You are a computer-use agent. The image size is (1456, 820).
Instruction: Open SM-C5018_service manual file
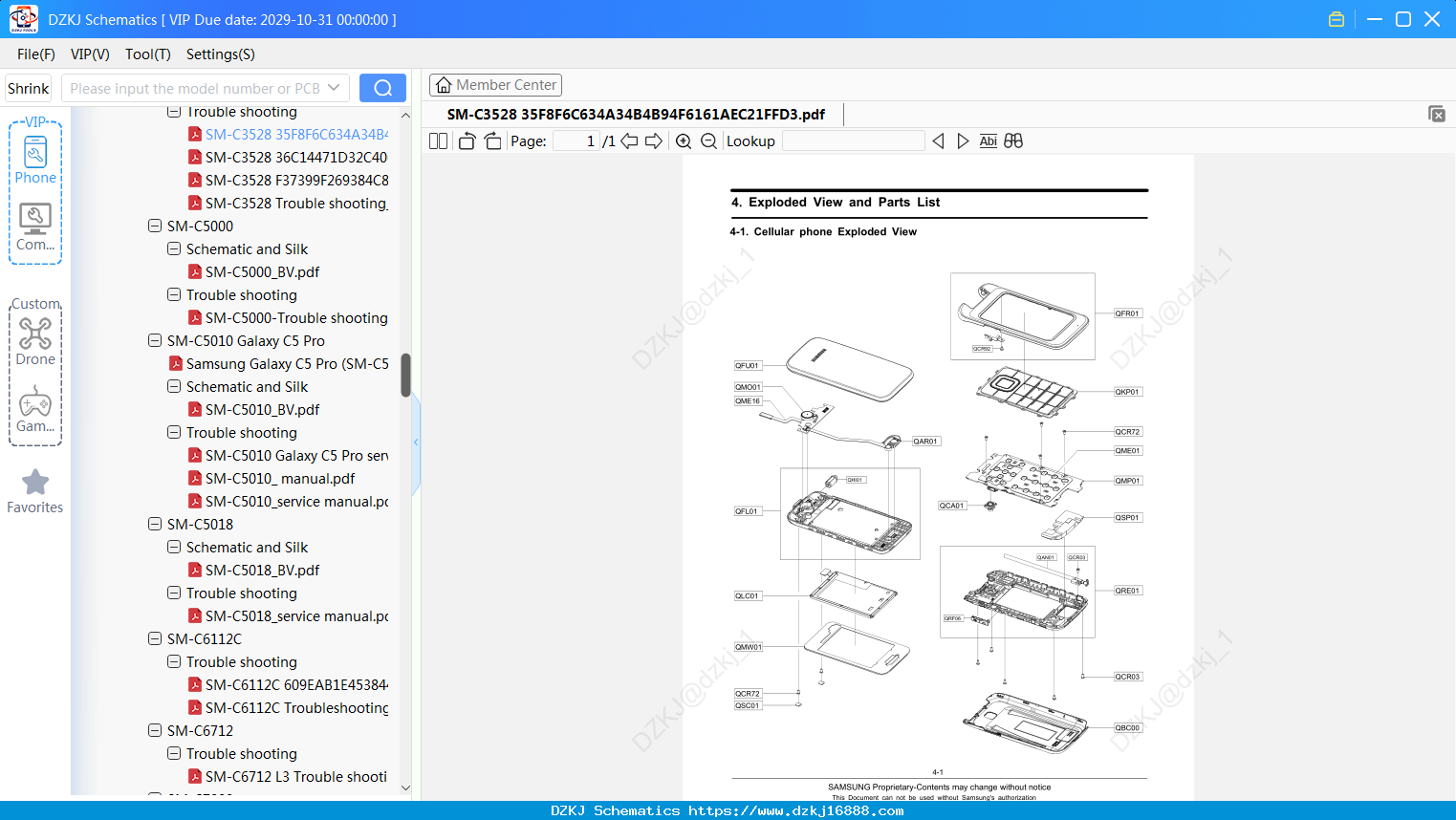point(296,616)
